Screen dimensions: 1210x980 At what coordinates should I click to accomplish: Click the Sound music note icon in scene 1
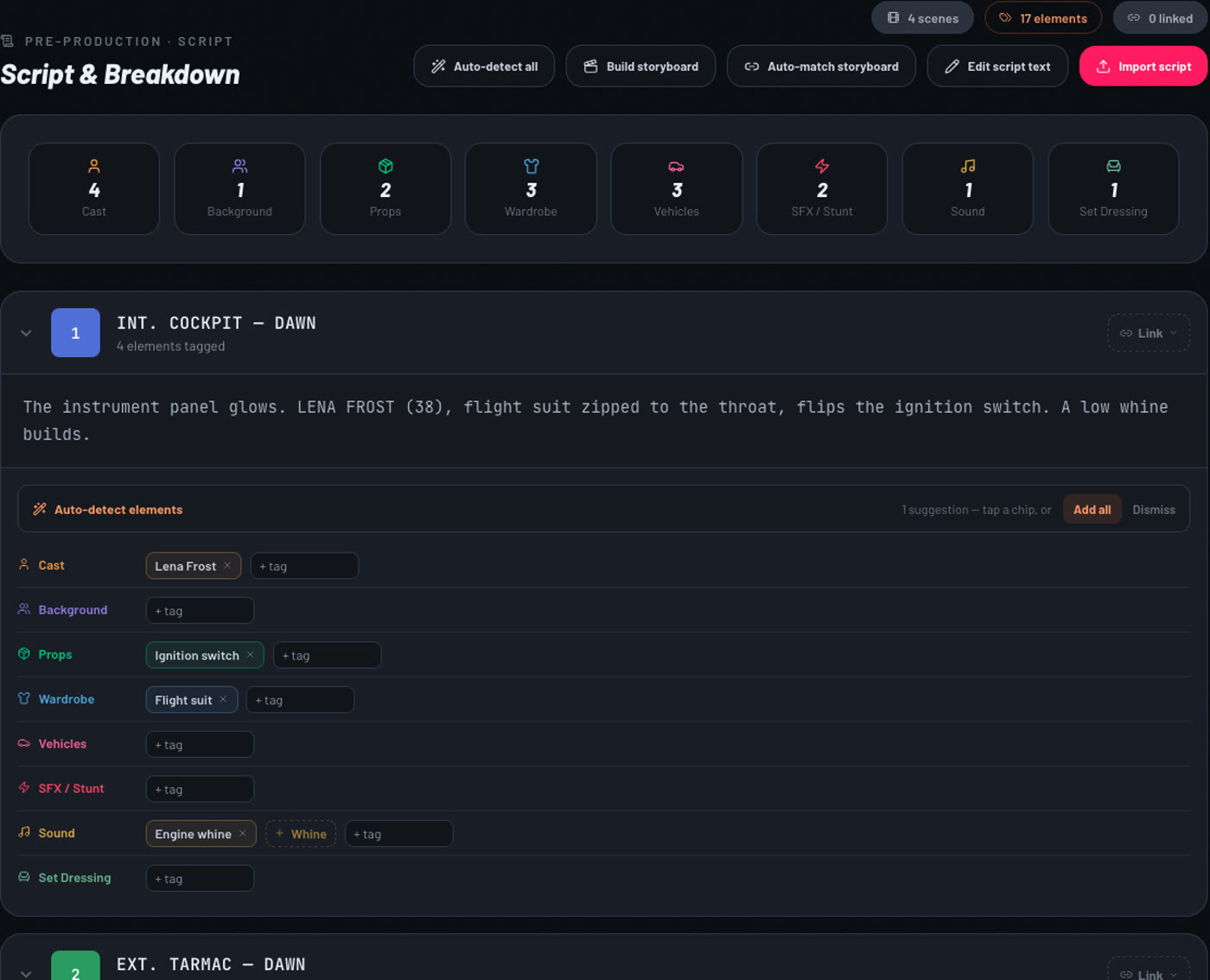[24, 832]
